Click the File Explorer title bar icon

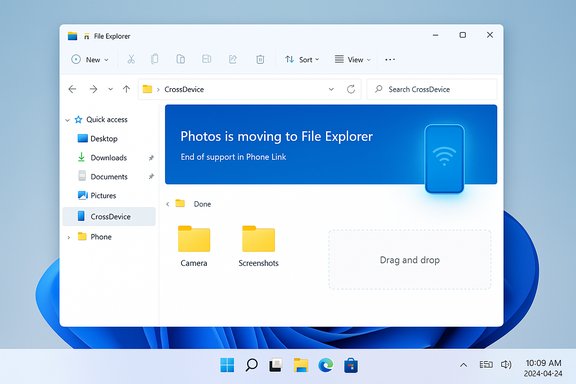pyautogui.click(x=72, y=36)
